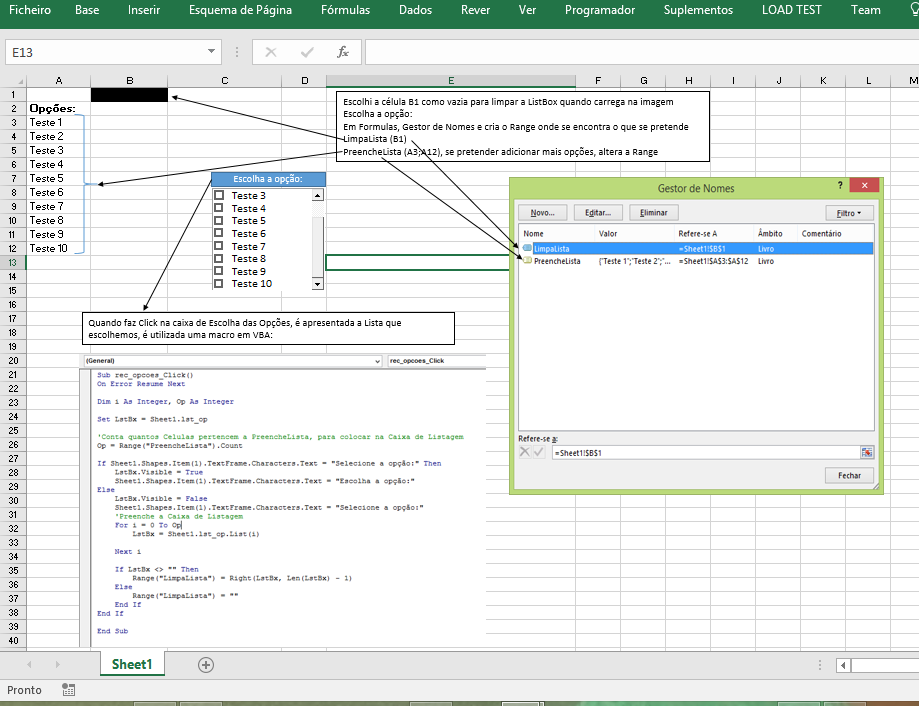Click the Insert Function (fx) icon

coord(345,51)
